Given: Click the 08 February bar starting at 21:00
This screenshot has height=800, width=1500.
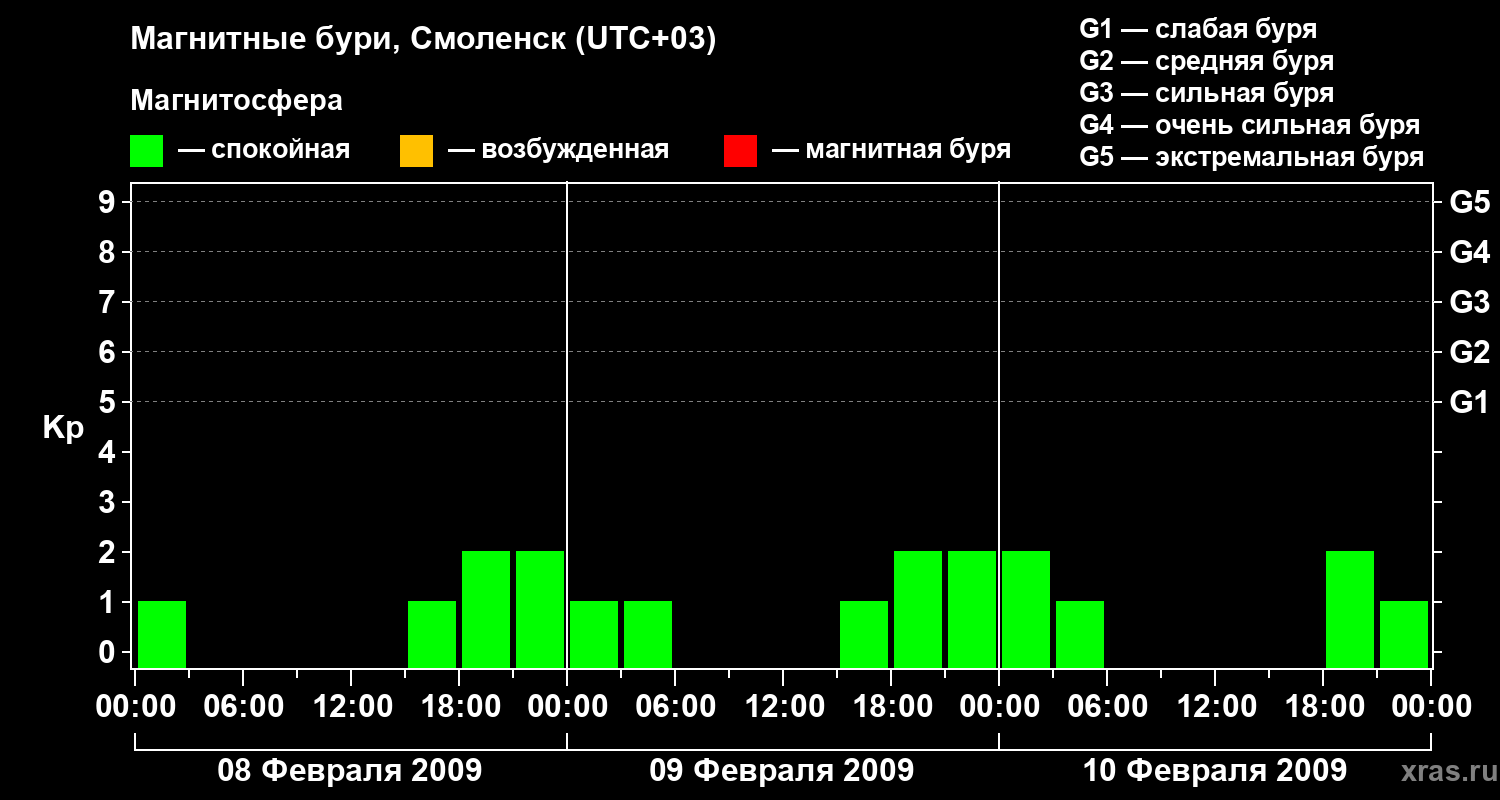Looking at the screenshot, I should [x=540, y=609].
